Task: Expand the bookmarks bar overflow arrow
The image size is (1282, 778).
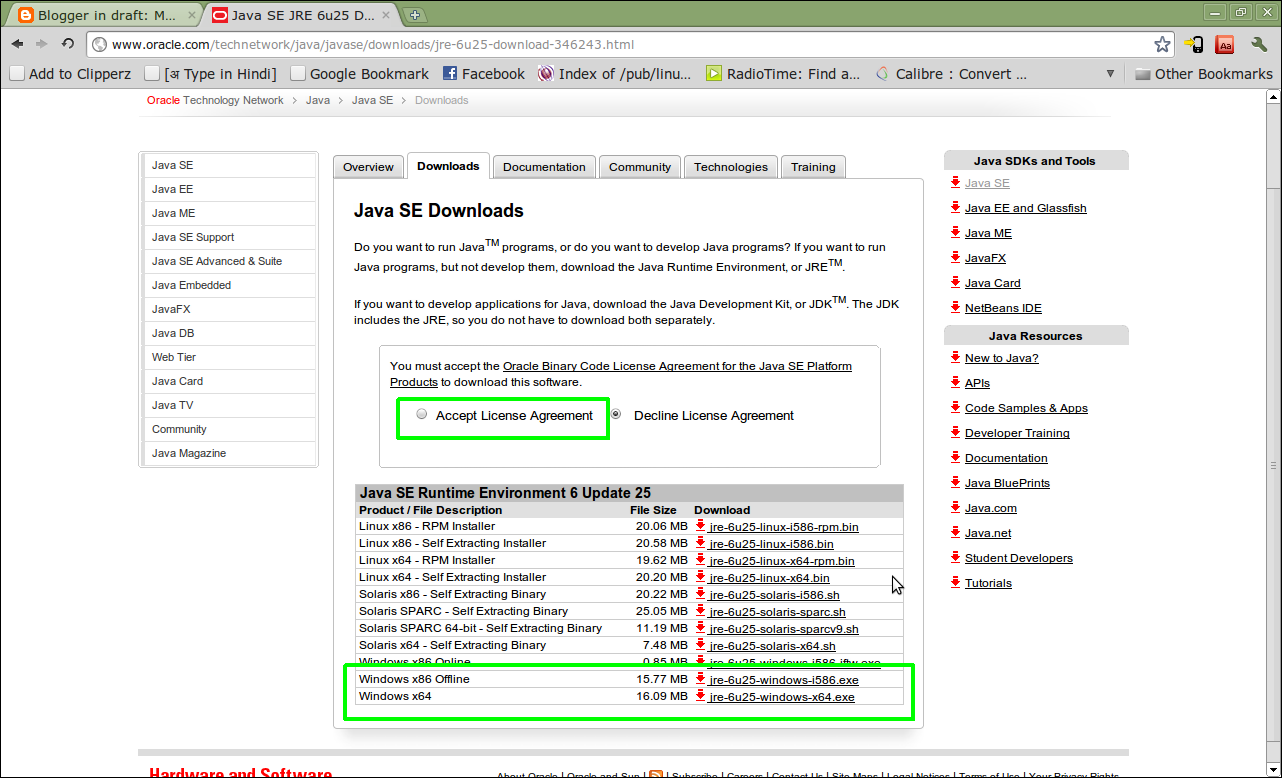Action: click(x=1110, y=74)
